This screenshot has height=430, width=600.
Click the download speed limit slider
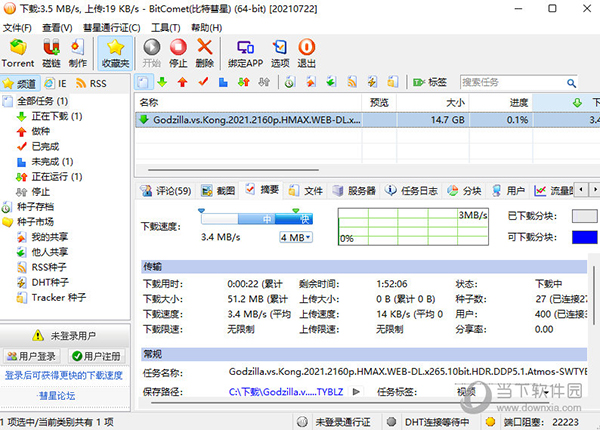point(257,217)
